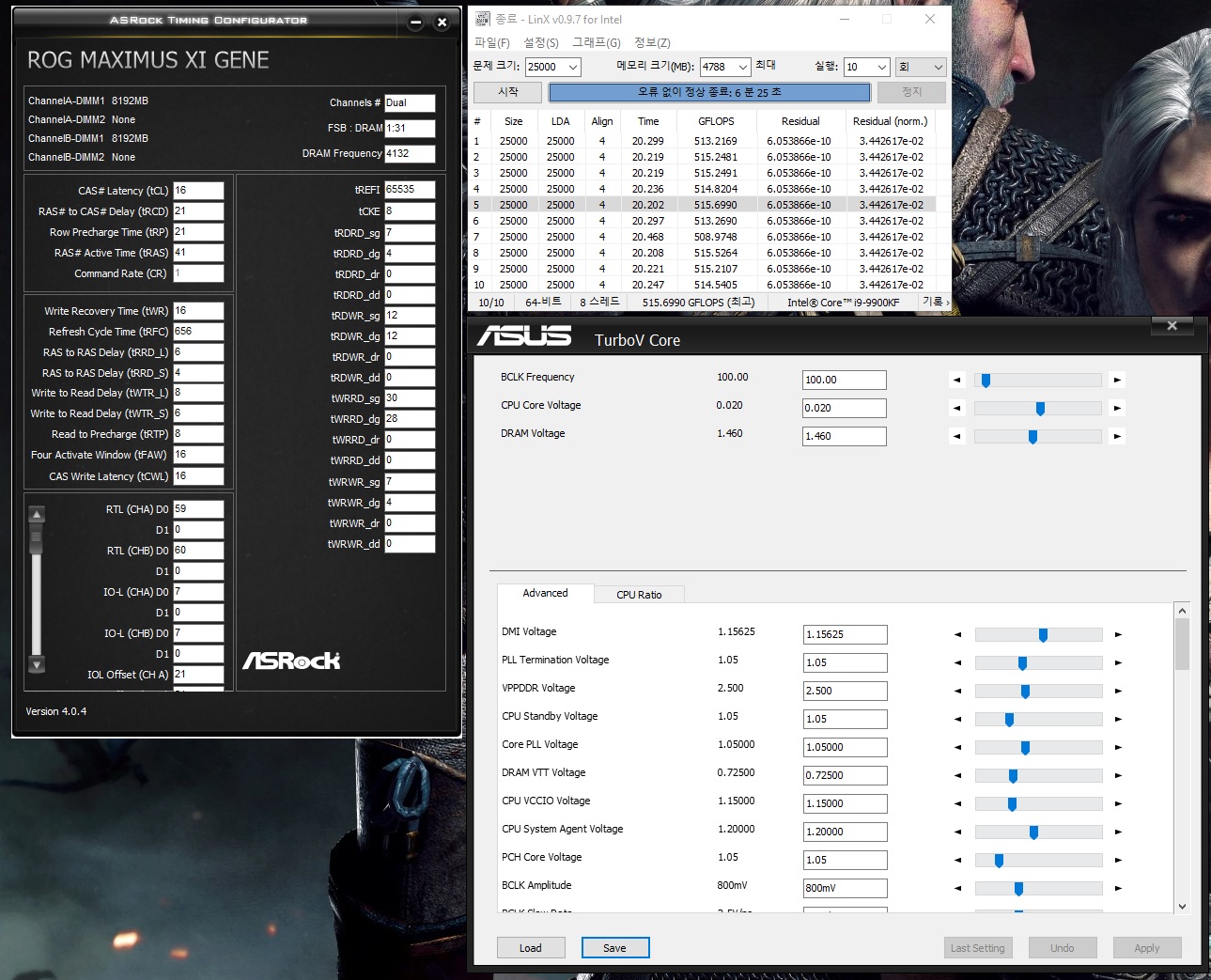Raise CPU VCCIO Voltage using right arrow
1211x980 pixels.
pyautogui.click(x=1118, y=803)
